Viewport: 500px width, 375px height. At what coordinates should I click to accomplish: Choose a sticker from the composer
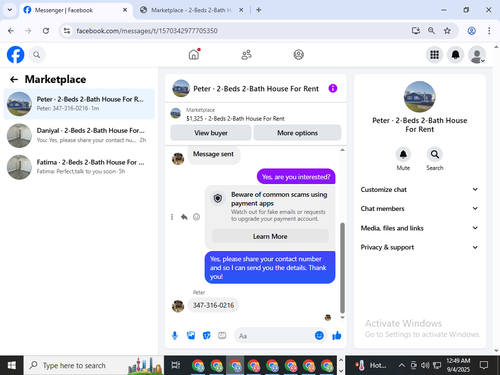click(x=207, y=336)
